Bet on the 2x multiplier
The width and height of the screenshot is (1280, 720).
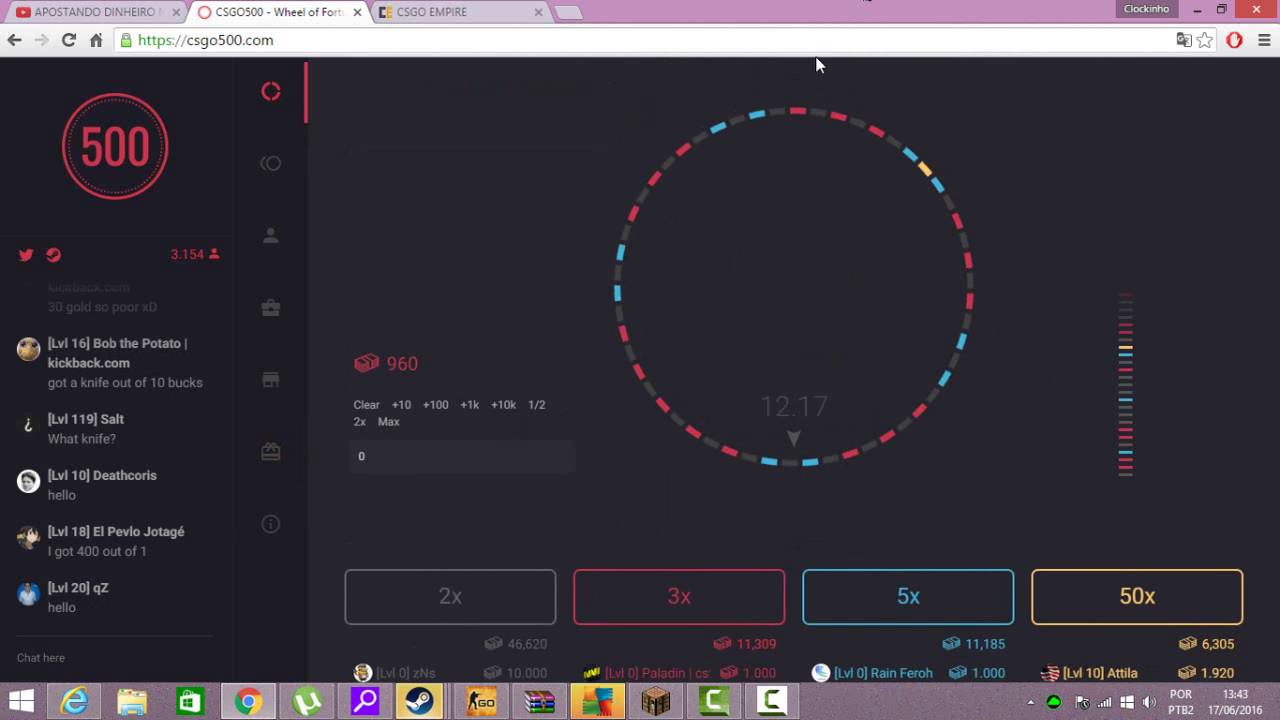(x=450, y=597)
